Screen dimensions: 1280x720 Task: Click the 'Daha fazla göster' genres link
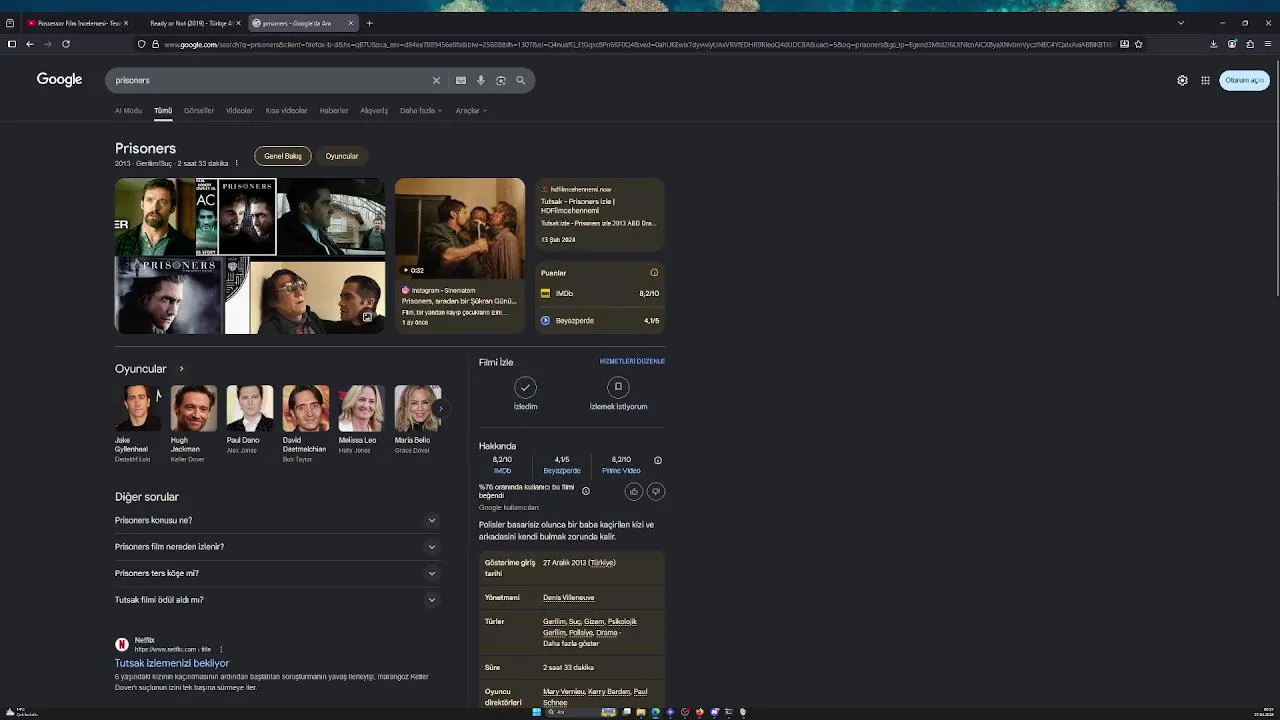click(571, 644)
